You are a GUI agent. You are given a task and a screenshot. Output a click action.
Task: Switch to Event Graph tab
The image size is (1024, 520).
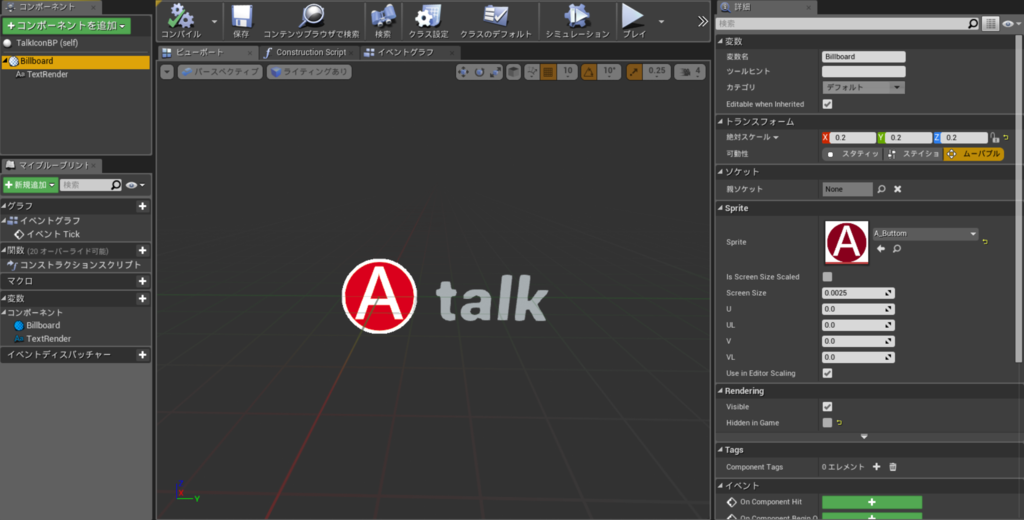click(410, 52)
